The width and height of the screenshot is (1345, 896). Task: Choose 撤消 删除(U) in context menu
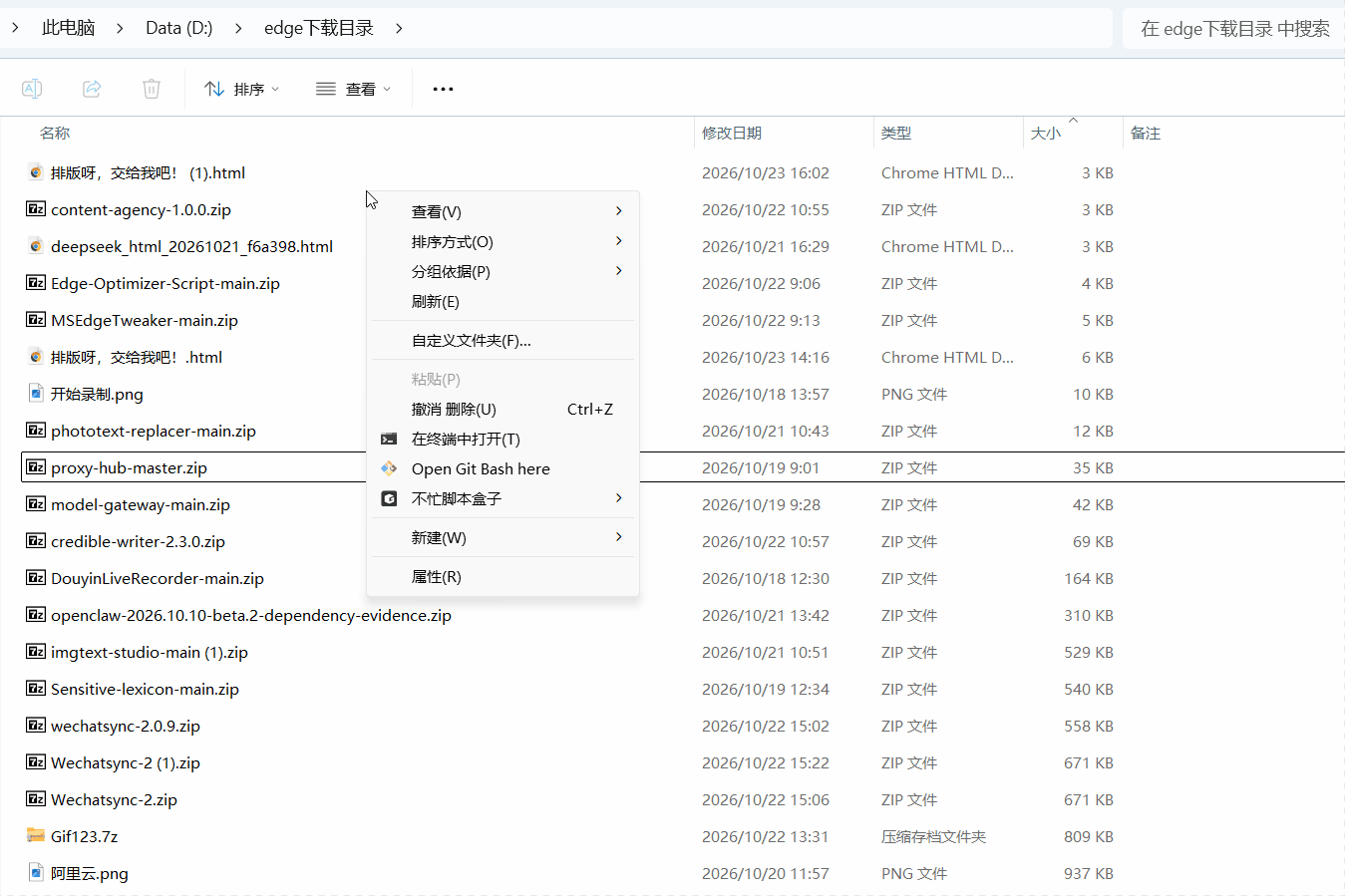point(503,409)
